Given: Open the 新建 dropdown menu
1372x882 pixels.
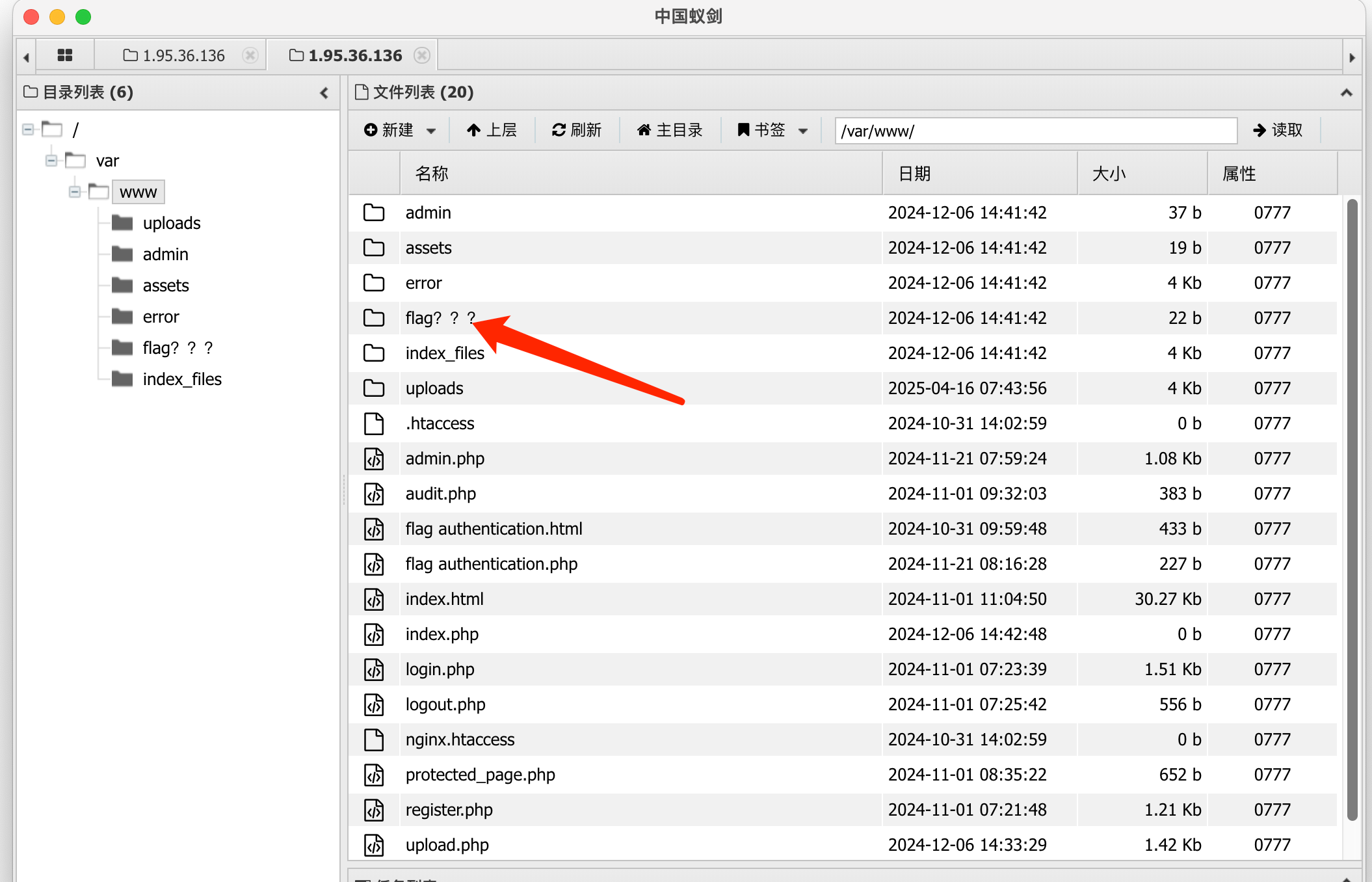Looking at the screenshot, I should tap(399, 130).
